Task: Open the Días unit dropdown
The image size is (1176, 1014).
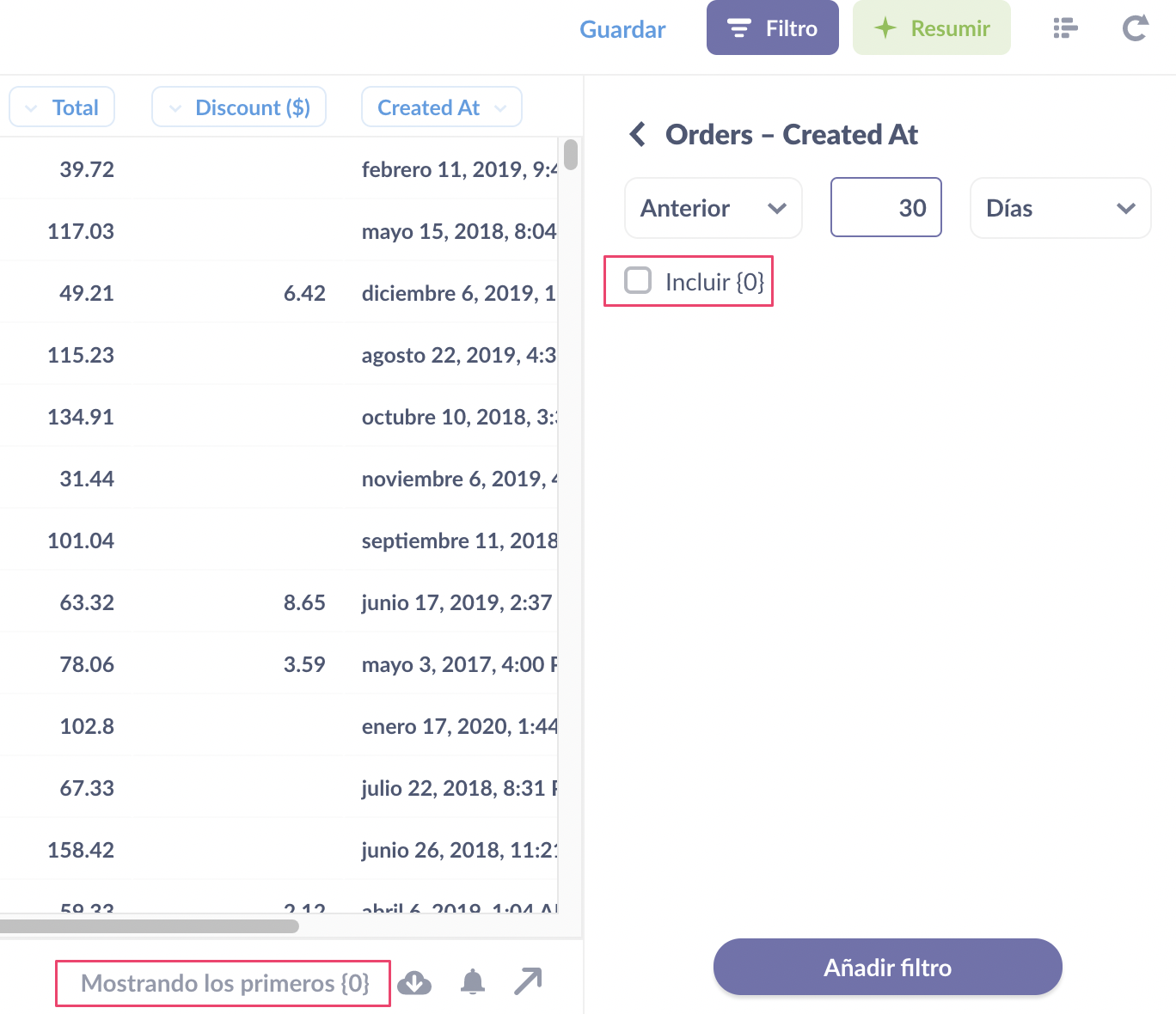Action: (x=1060, y=208)
